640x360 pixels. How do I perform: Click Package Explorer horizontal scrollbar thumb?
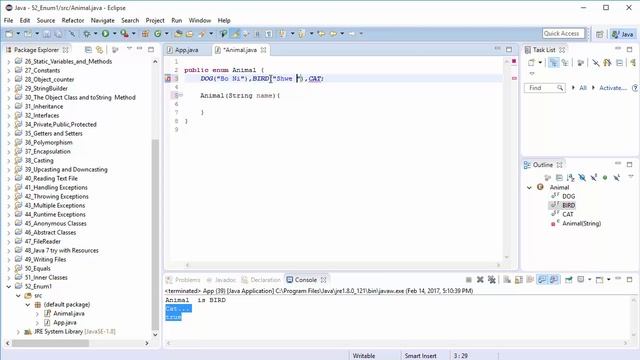[50, 343]
